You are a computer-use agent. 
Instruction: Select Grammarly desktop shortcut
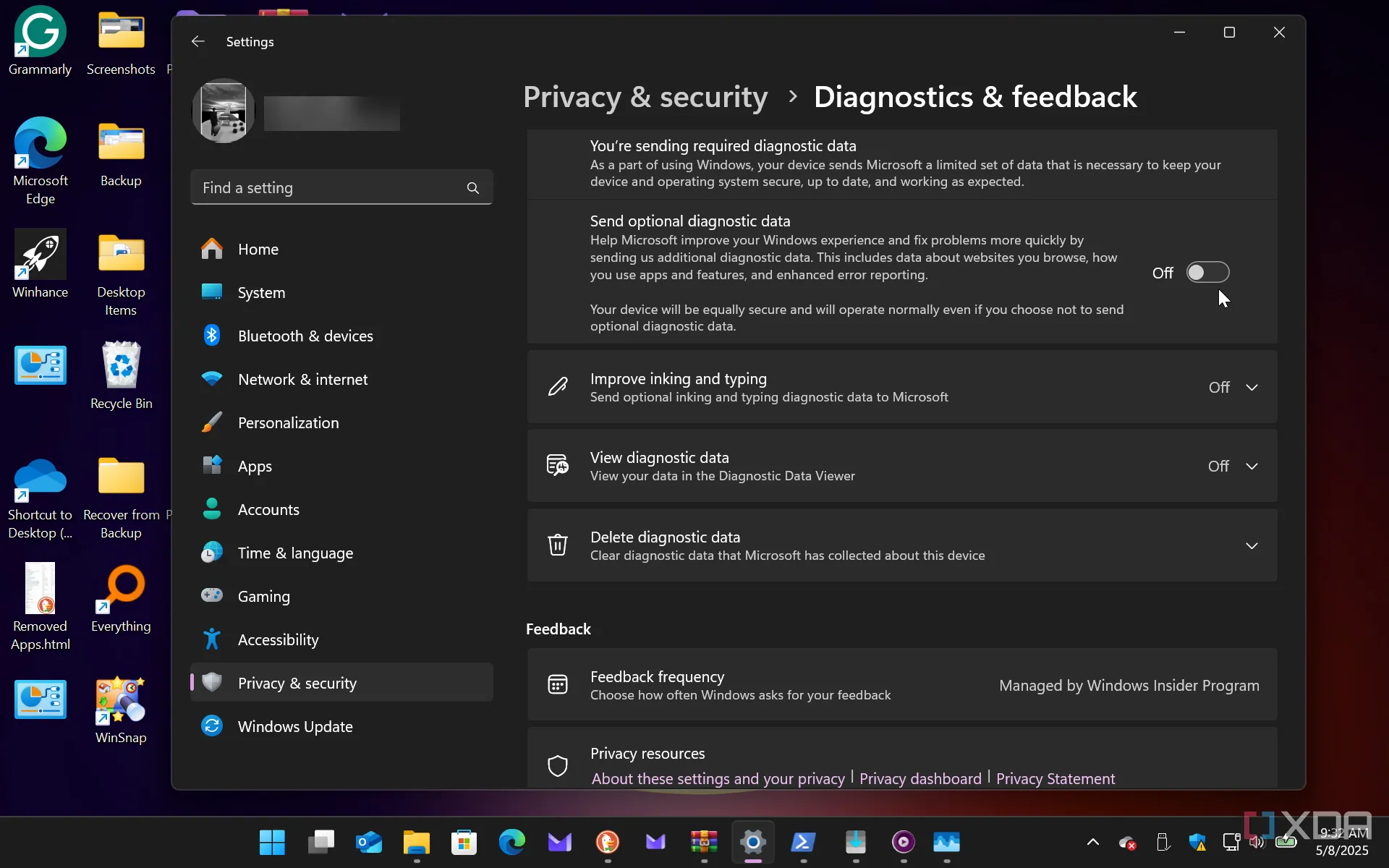[40, 41]
